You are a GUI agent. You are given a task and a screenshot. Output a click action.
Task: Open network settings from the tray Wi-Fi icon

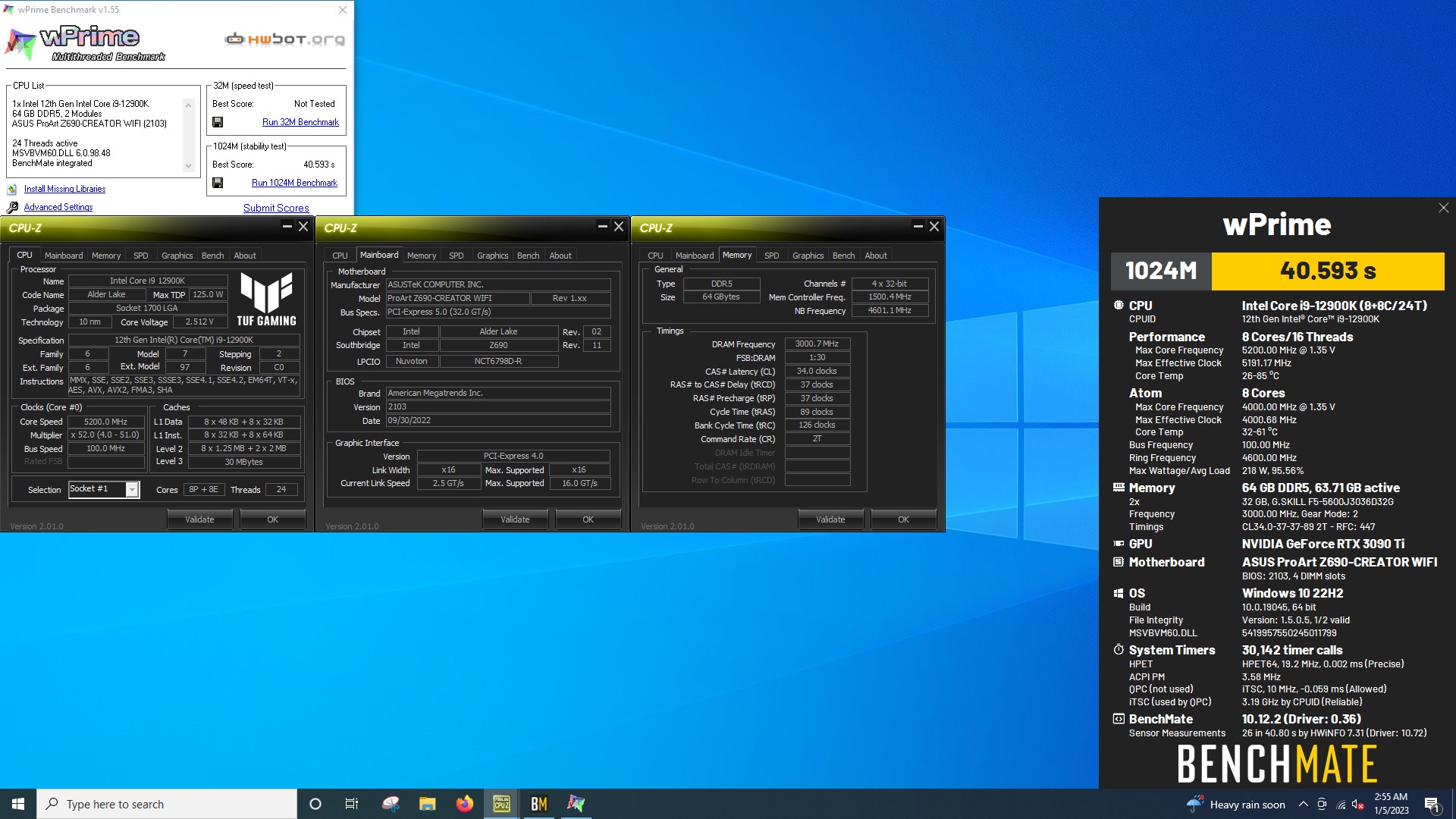[x=1341, y=805]
